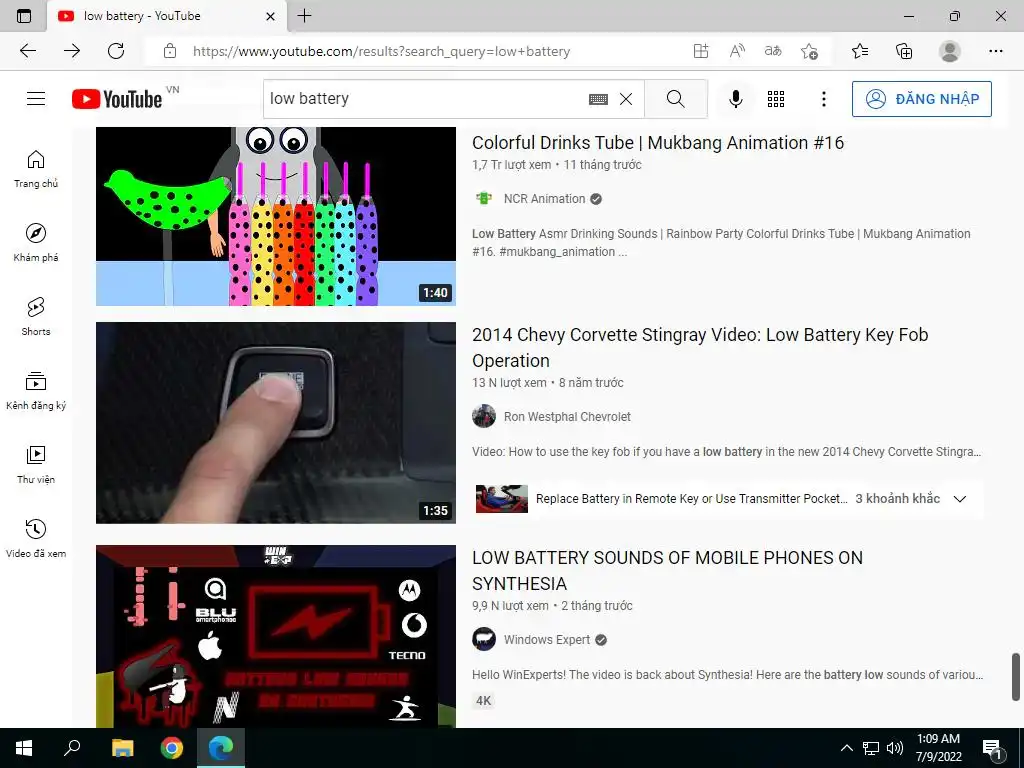Screen dimensions: 1024x768
Task: Open the network tray icon
Action: [871, 748]
